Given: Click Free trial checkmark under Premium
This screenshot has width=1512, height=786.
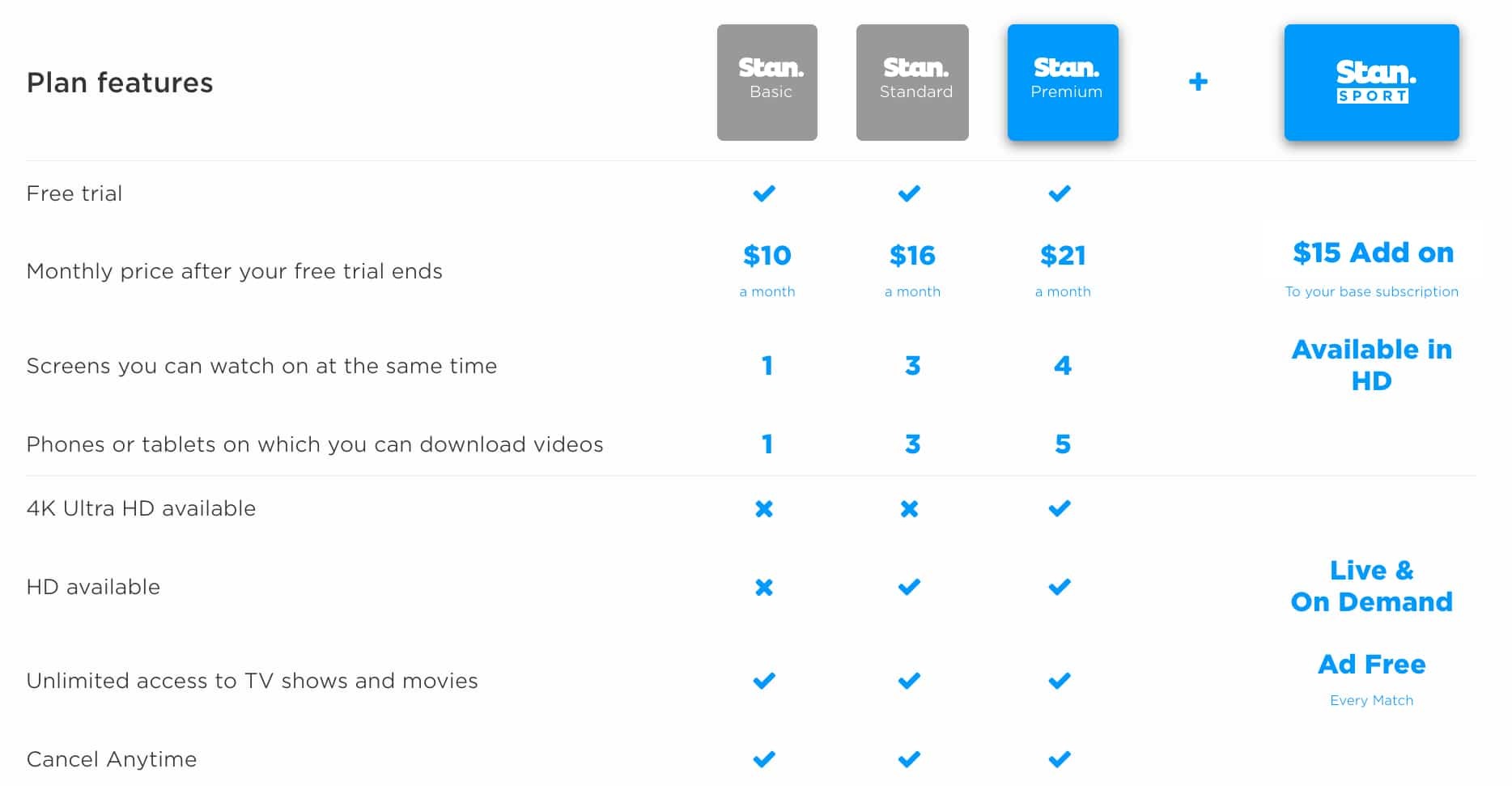Looking at the screenshot, I should (1060, 193).
